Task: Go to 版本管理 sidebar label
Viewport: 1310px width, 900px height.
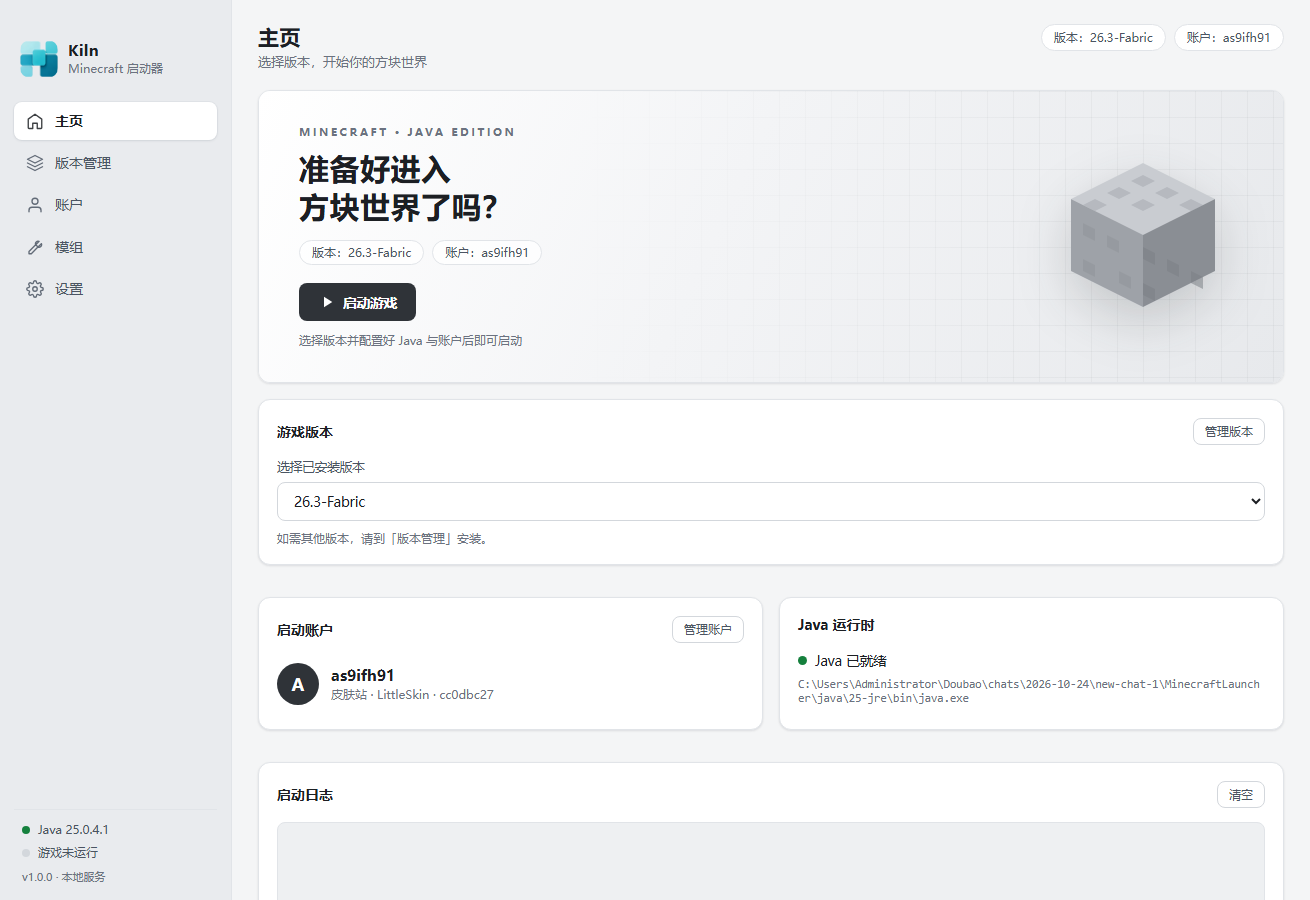Action: coord(83,163)
